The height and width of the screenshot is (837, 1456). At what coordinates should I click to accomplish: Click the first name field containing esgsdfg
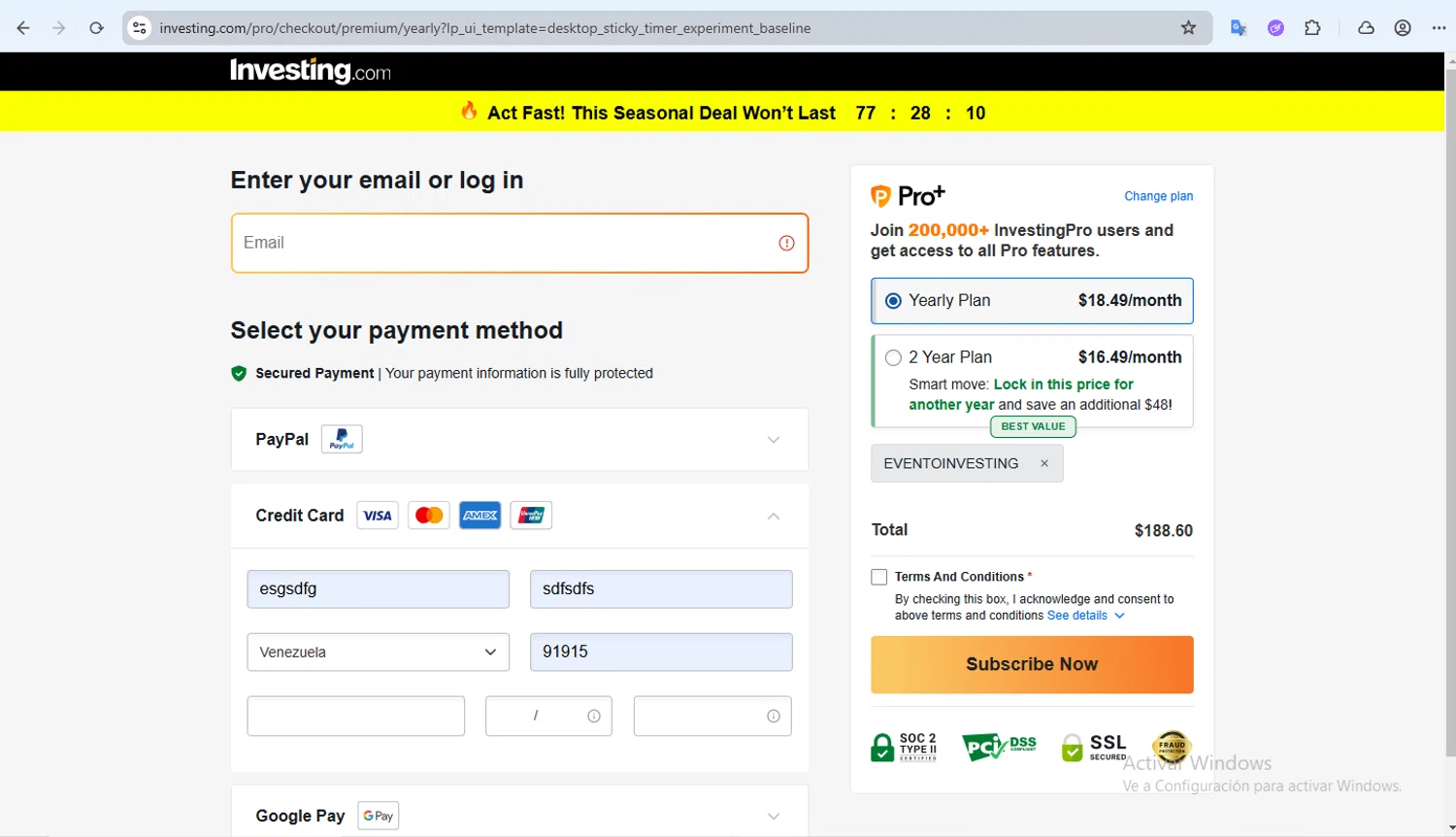pyautogui.click(x=379, y=589)
